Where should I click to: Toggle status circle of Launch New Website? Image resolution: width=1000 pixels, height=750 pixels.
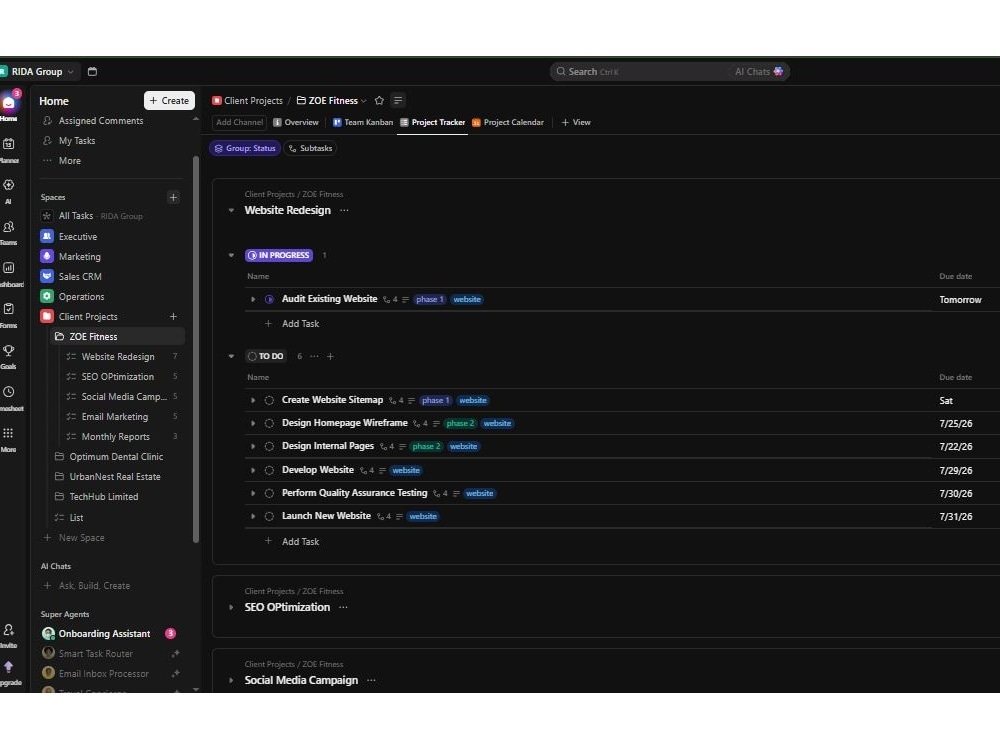(x=269, y=517)
